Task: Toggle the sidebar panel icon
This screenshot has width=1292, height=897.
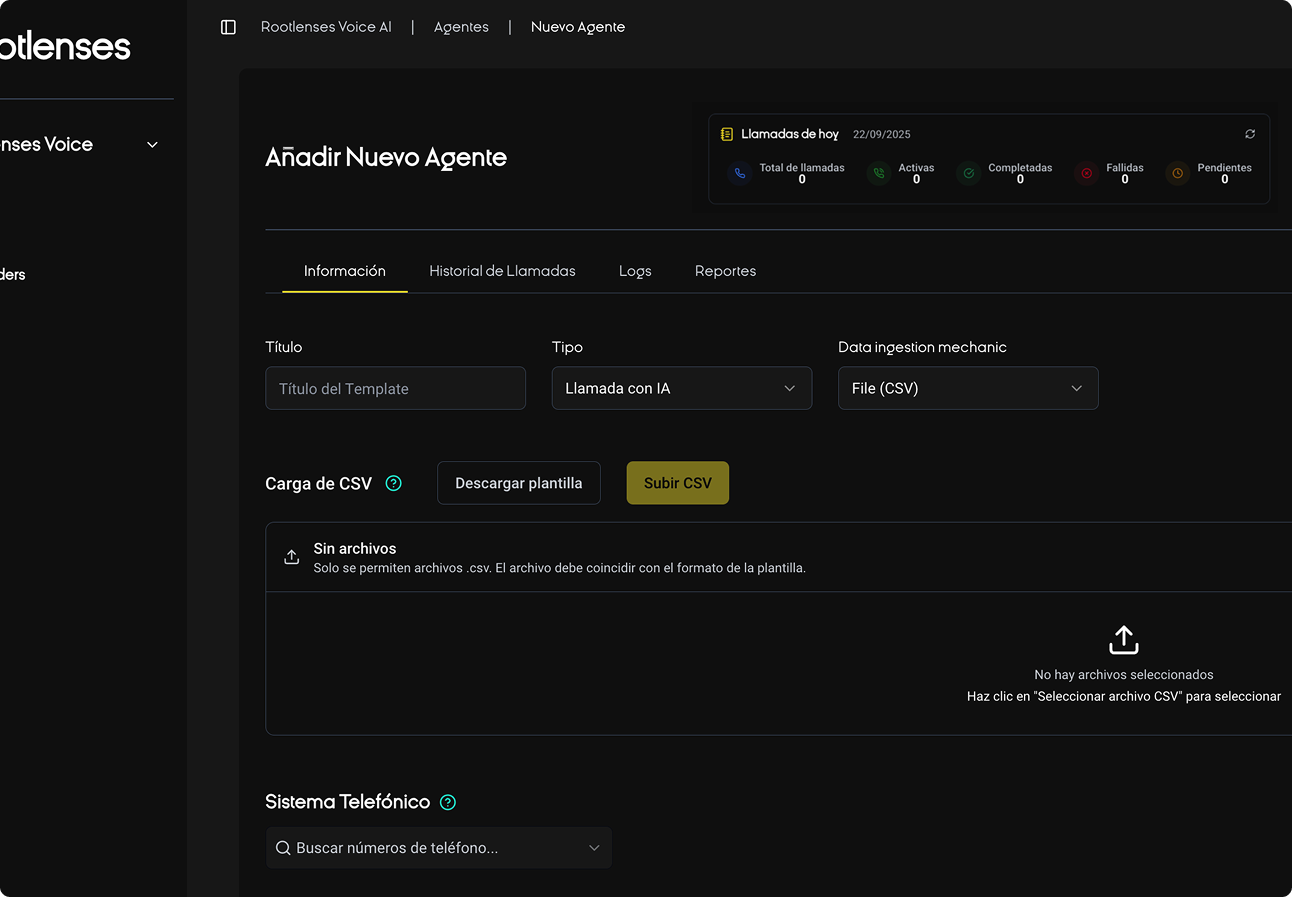Action: [228, 27]
